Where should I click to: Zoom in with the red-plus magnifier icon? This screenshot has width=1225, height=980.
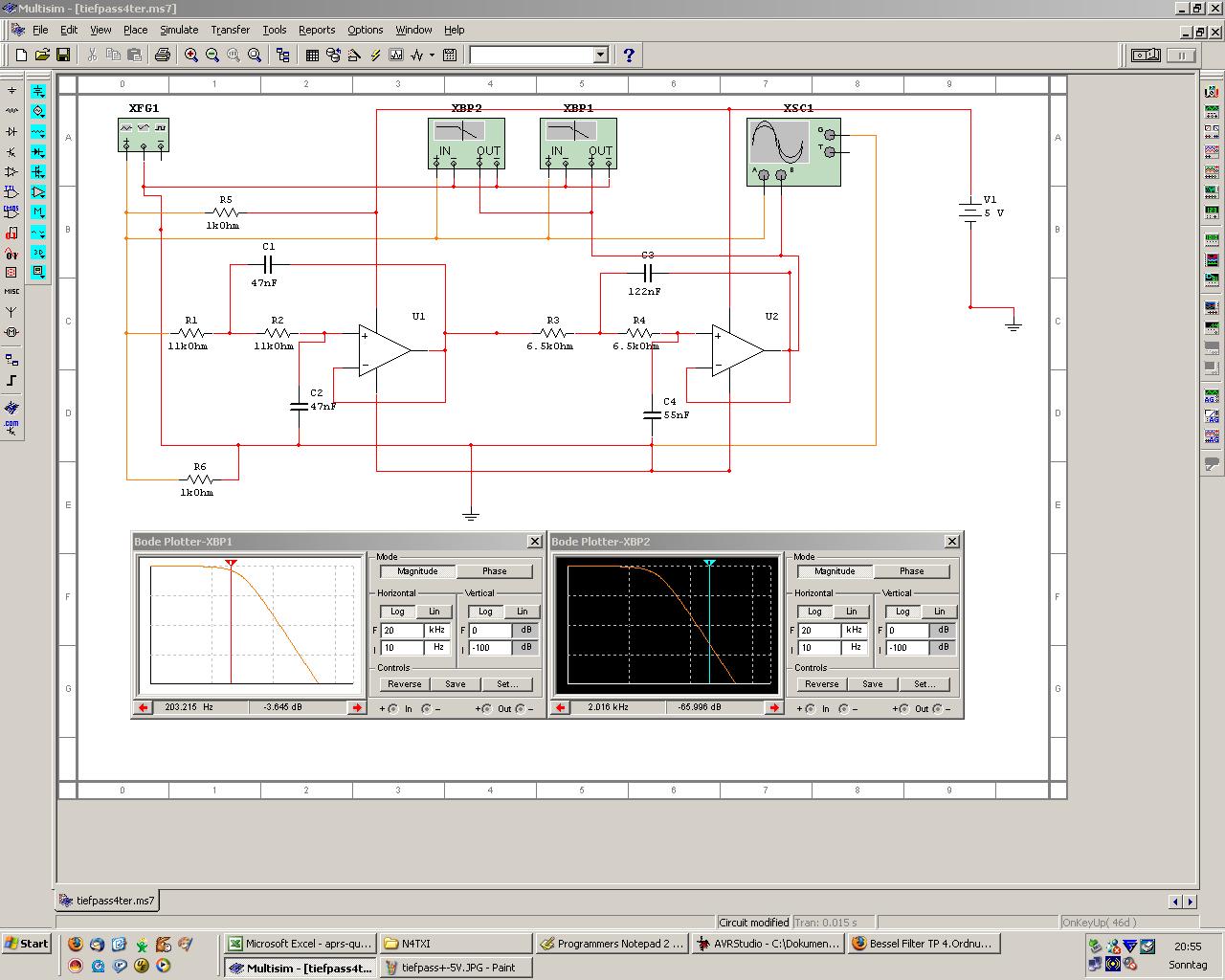click(x=191, y=56)
